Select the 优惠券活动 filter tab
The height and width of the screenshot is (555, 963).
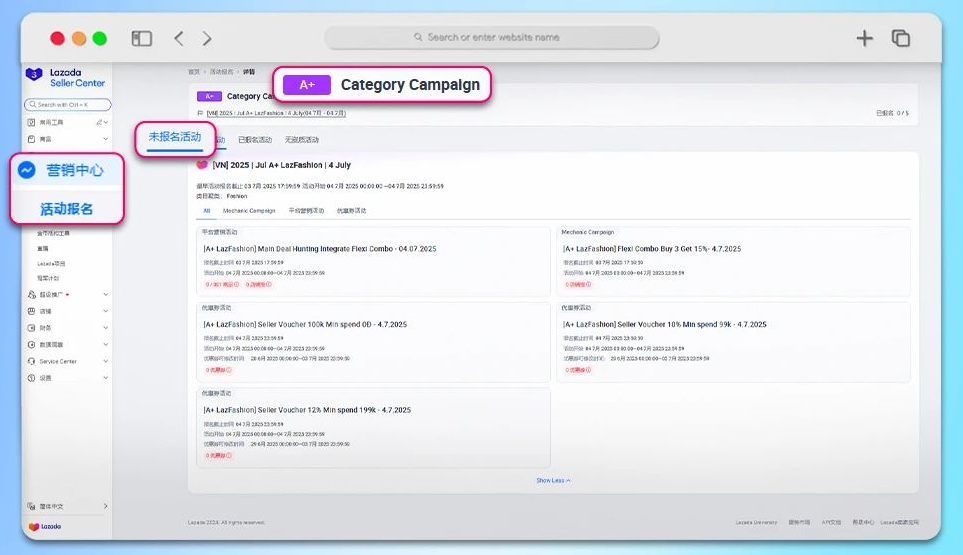[x=351, y=211]
